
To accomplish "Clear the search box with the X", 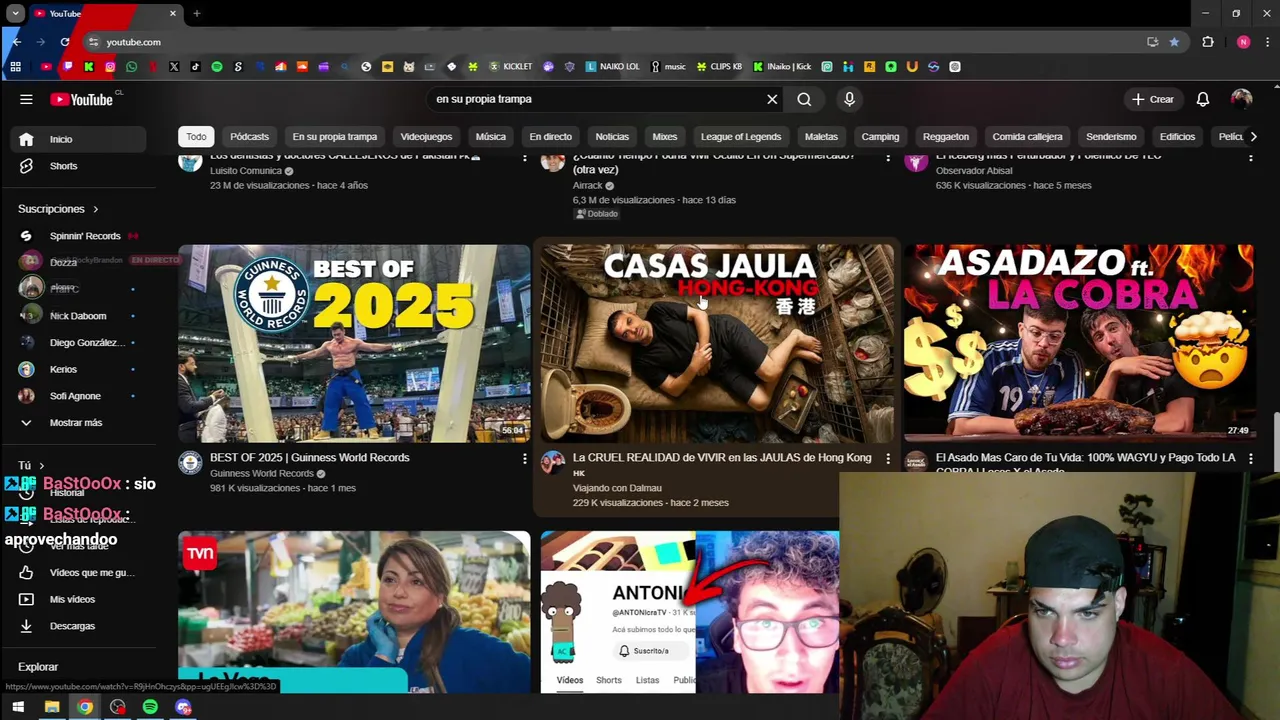I will (x=772, y=99).
